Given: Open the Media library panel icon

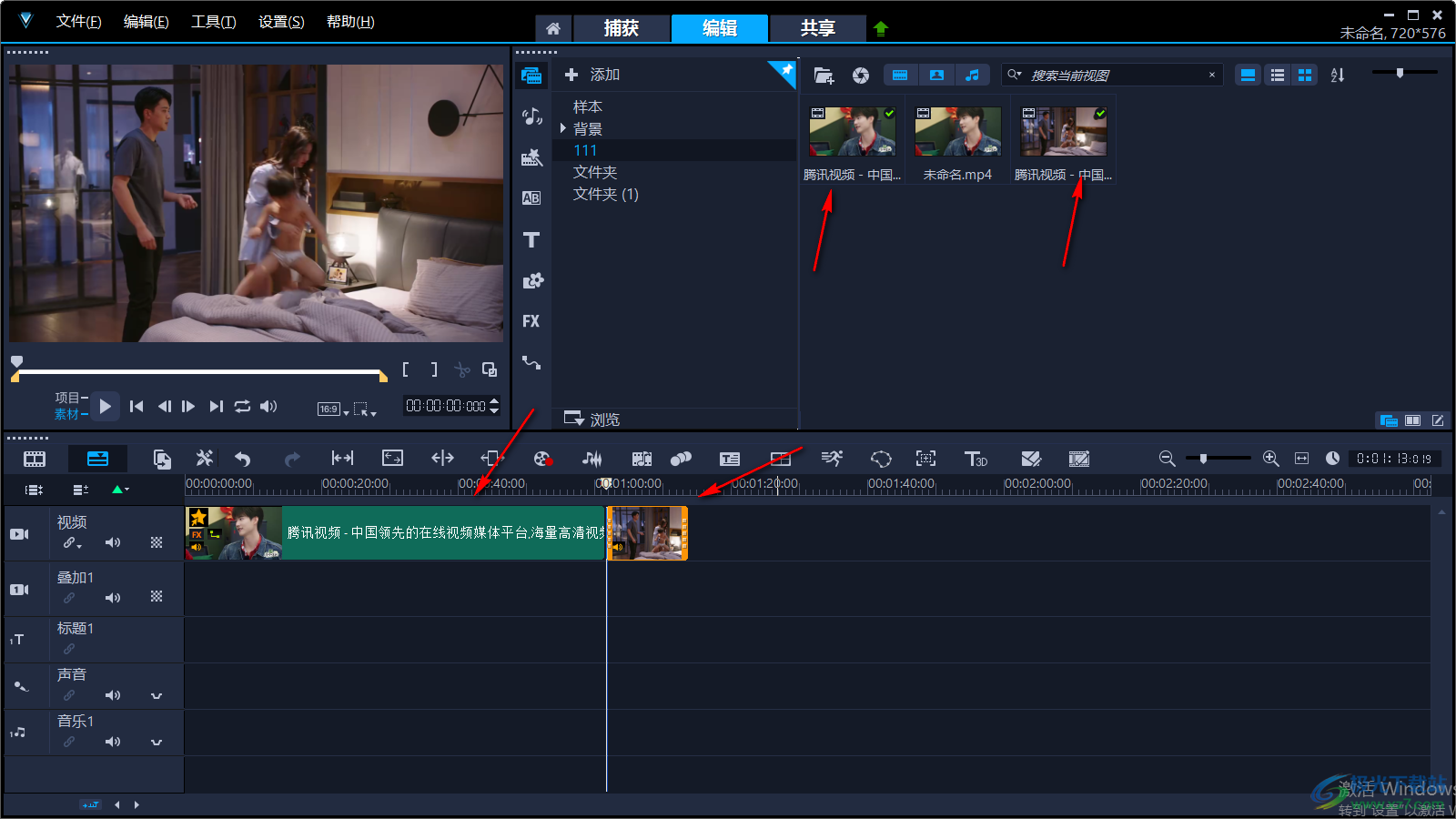Looking at the screenshot, I should click(x=531, y=76).
